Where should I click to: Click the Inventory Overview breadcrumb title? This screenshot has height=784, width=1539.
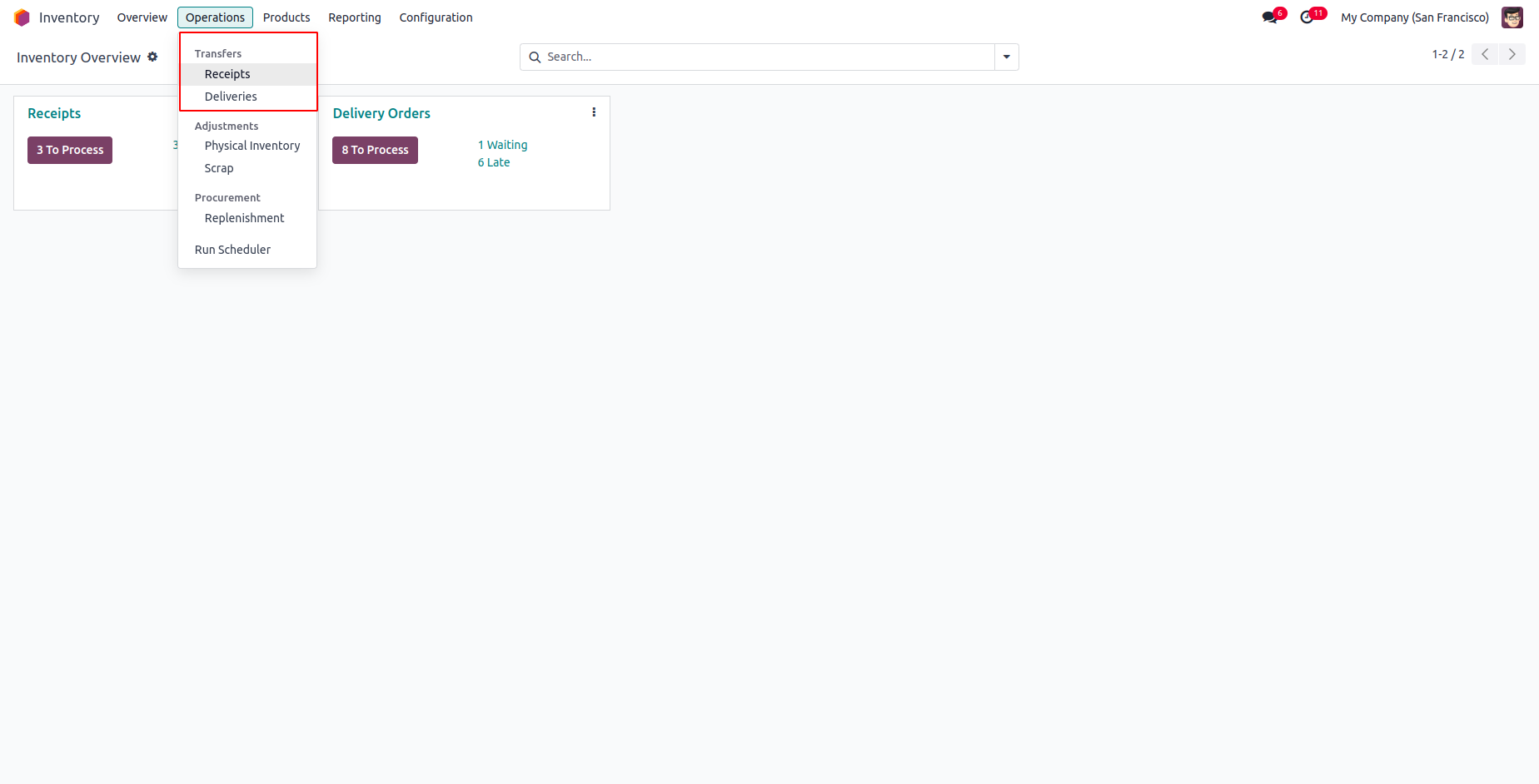pos(78,57)
